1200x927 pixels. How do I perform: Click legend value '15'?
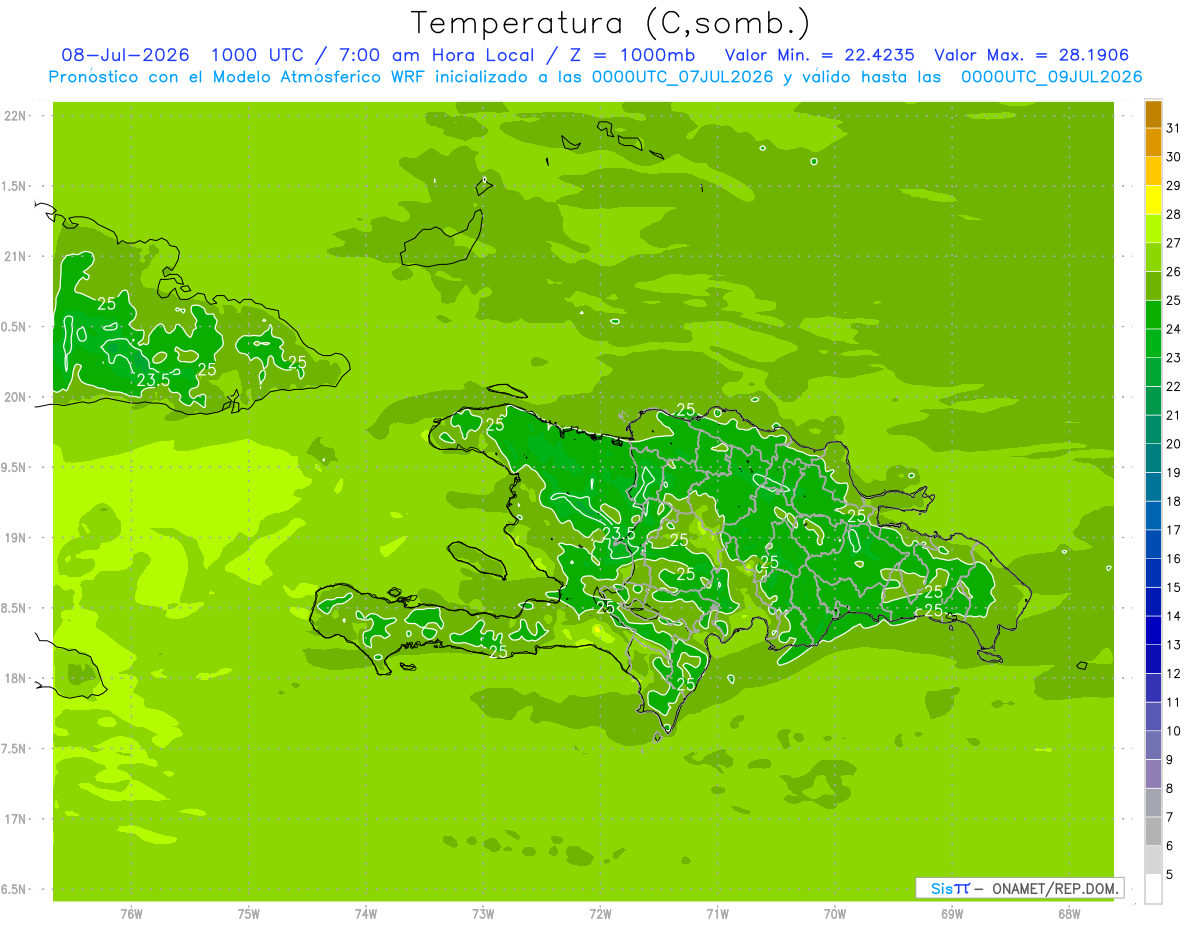tap(1173, 588)
